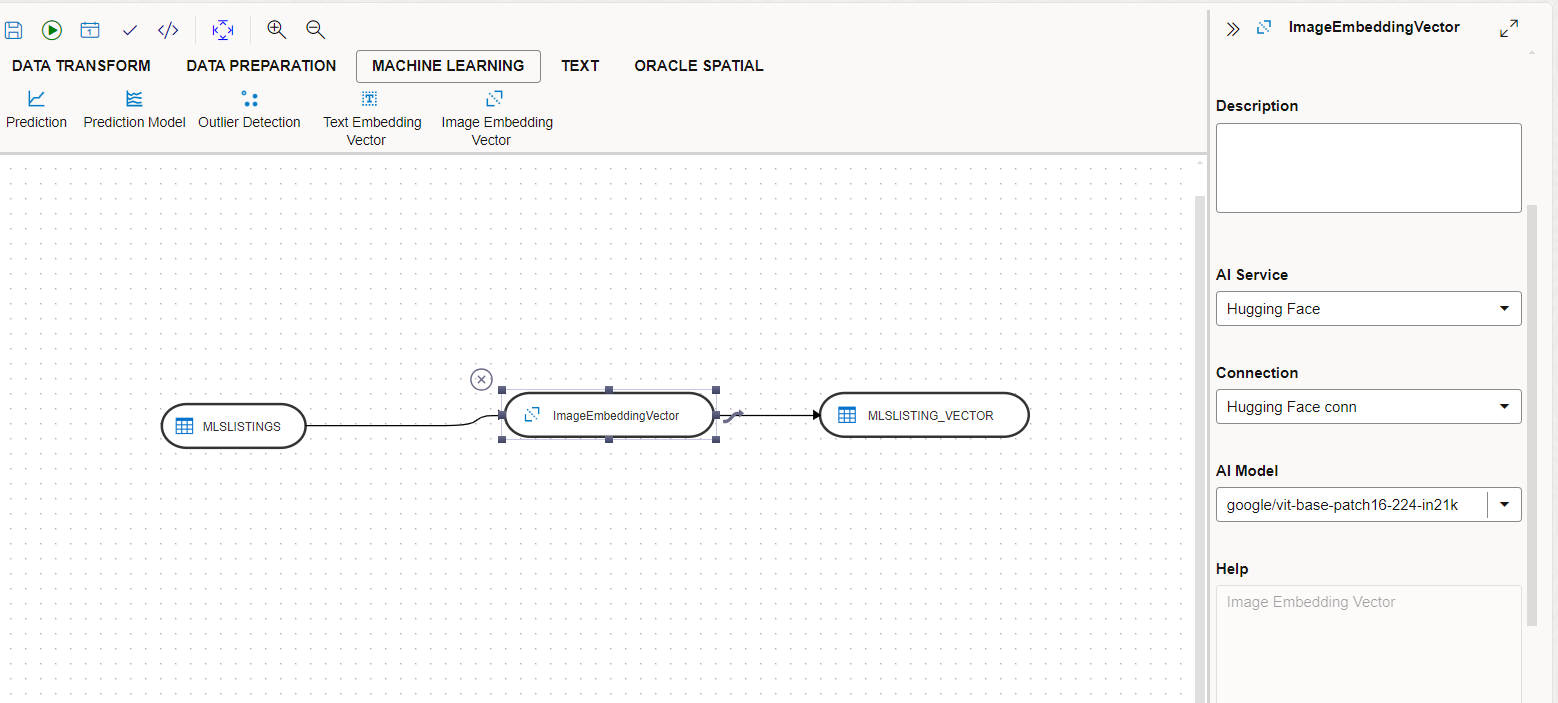Screen dimensions: 1558x703
Task: Select the Outlier Detection component icon
Action: [249, 98]
